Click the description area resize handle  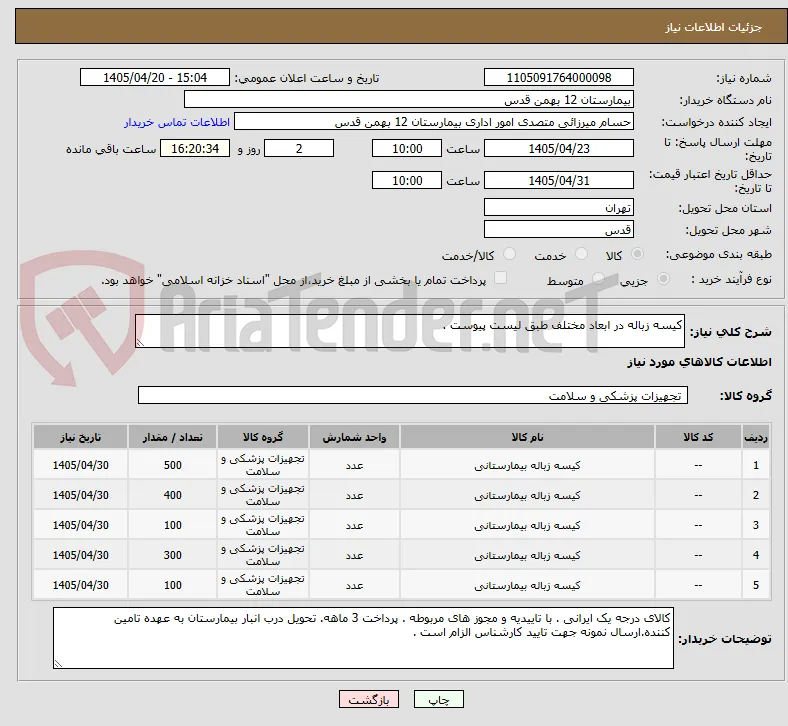140,342
